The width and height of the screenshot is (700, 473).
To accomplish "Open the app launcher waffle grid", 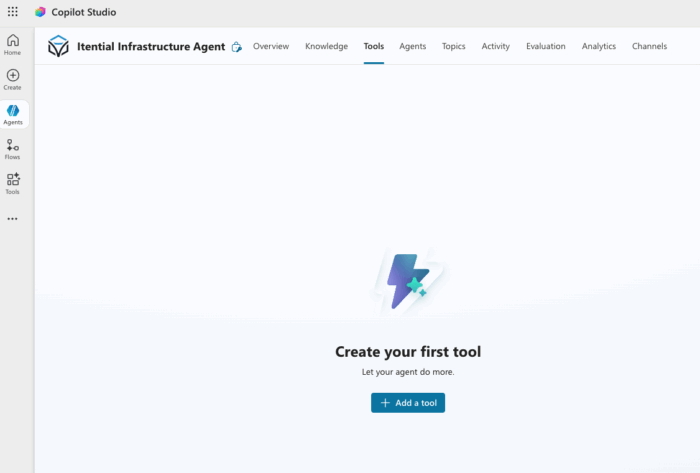I will 12,12.
